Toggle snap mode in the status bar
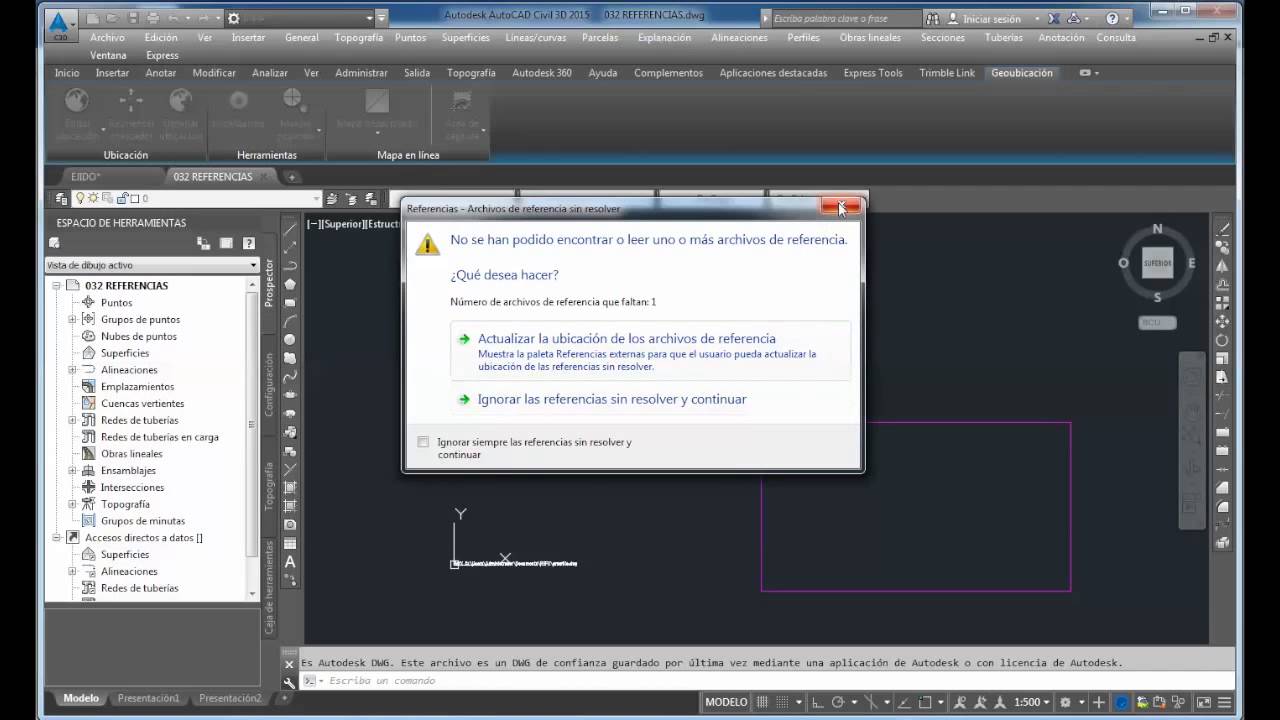1280x720 pixels. tap(782, 702)
